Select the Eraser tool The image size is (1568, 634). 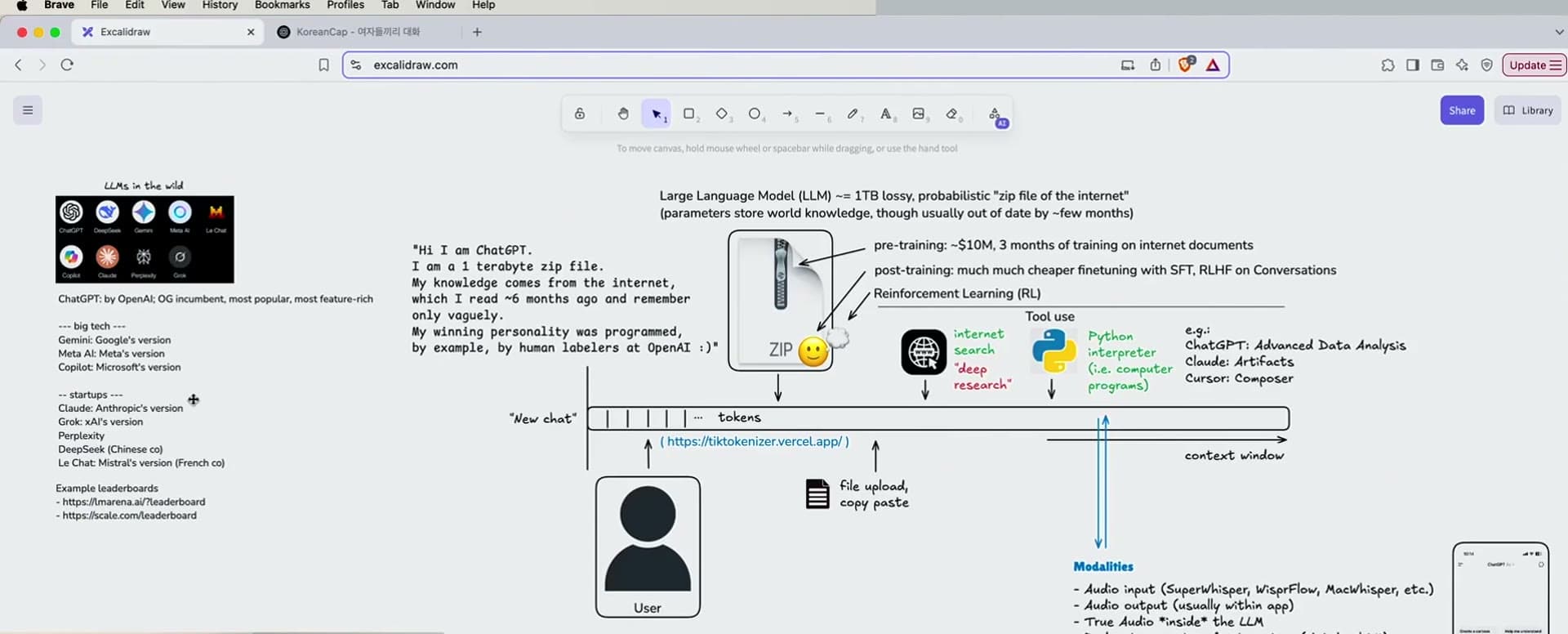point(951,114)
